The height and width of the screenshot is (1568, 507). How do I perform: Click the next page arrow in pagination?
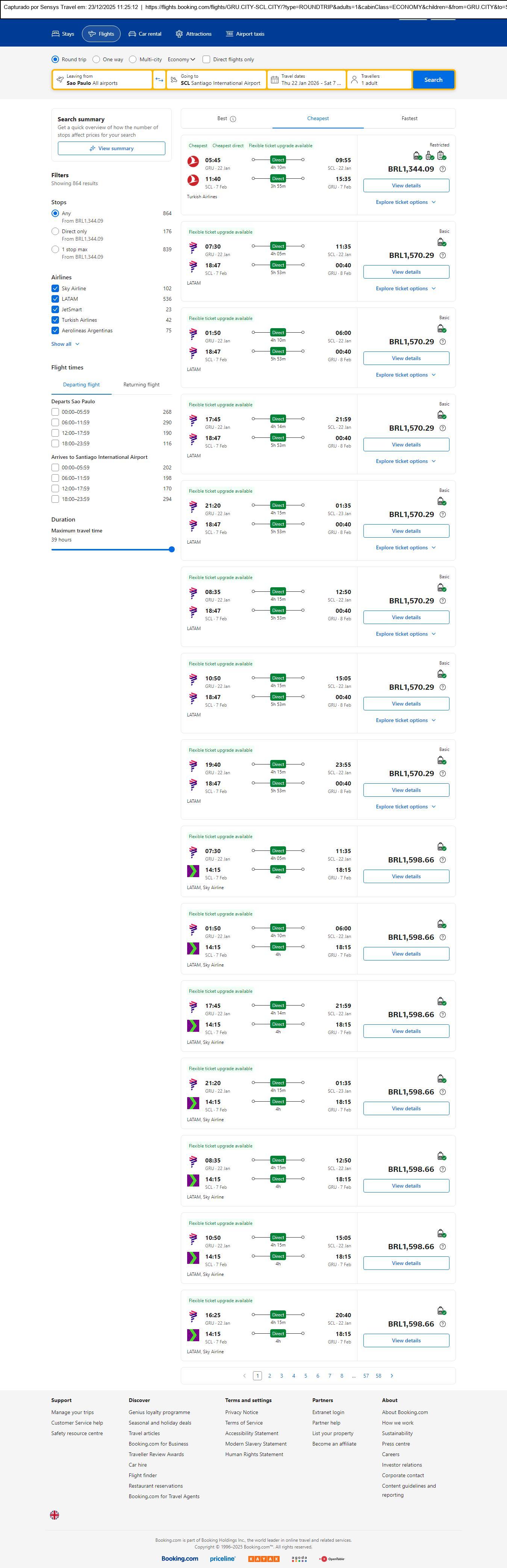click(391, 1376)
